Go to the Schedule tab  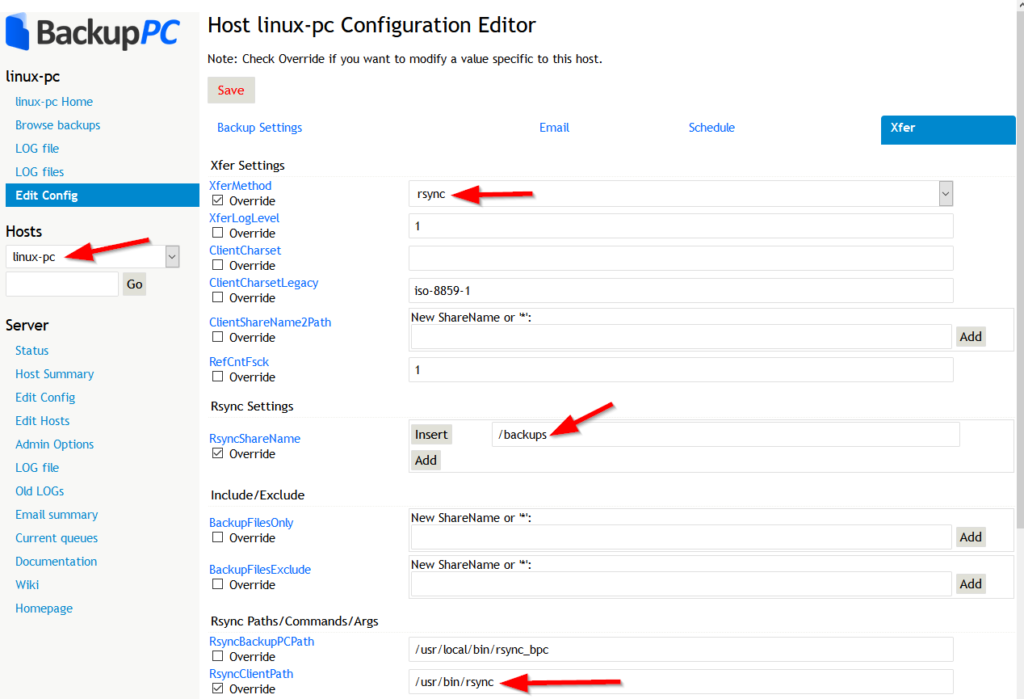coord(711,127)
